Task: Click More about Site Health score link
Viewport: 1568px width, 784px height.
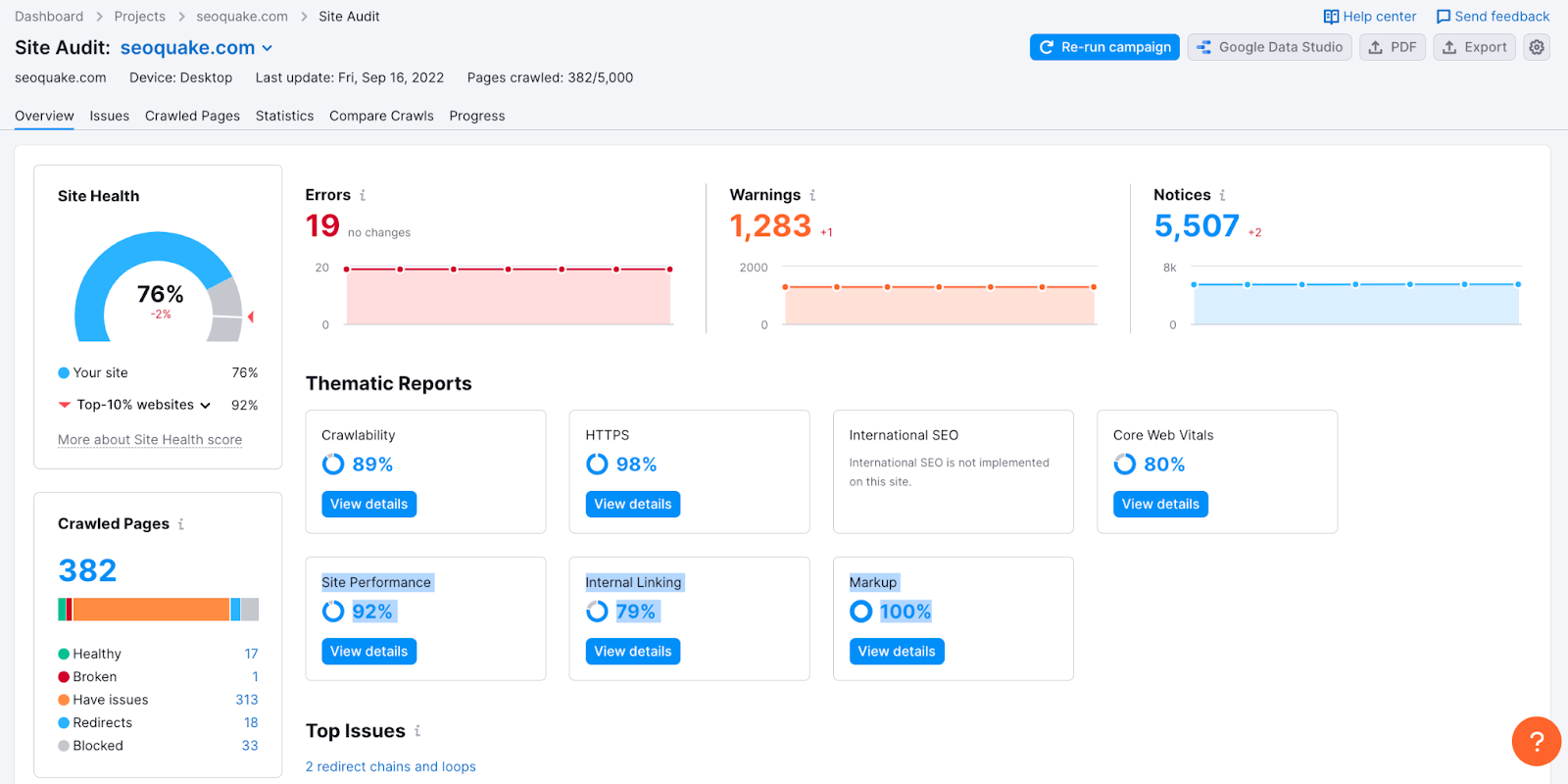Action: click(150, 440)
